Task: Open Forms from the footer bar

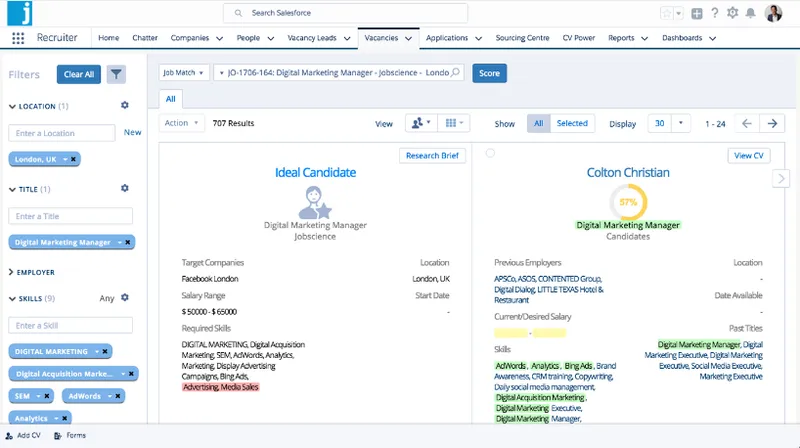Action: [x=70, y=436]
